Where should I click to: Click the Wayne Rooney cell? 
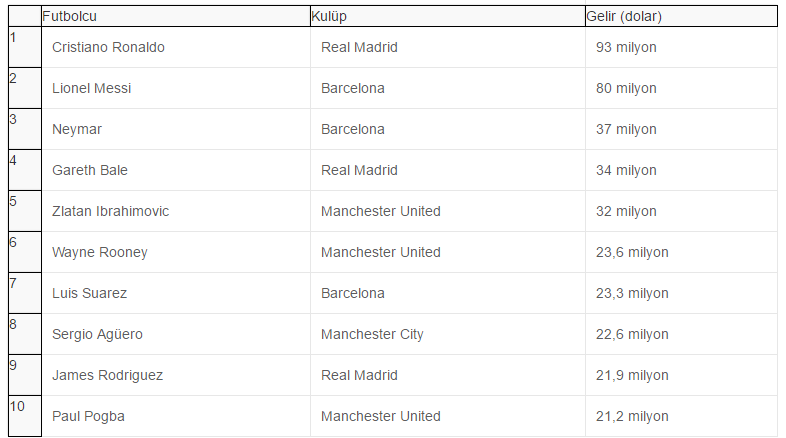click(x=176, y=252)
